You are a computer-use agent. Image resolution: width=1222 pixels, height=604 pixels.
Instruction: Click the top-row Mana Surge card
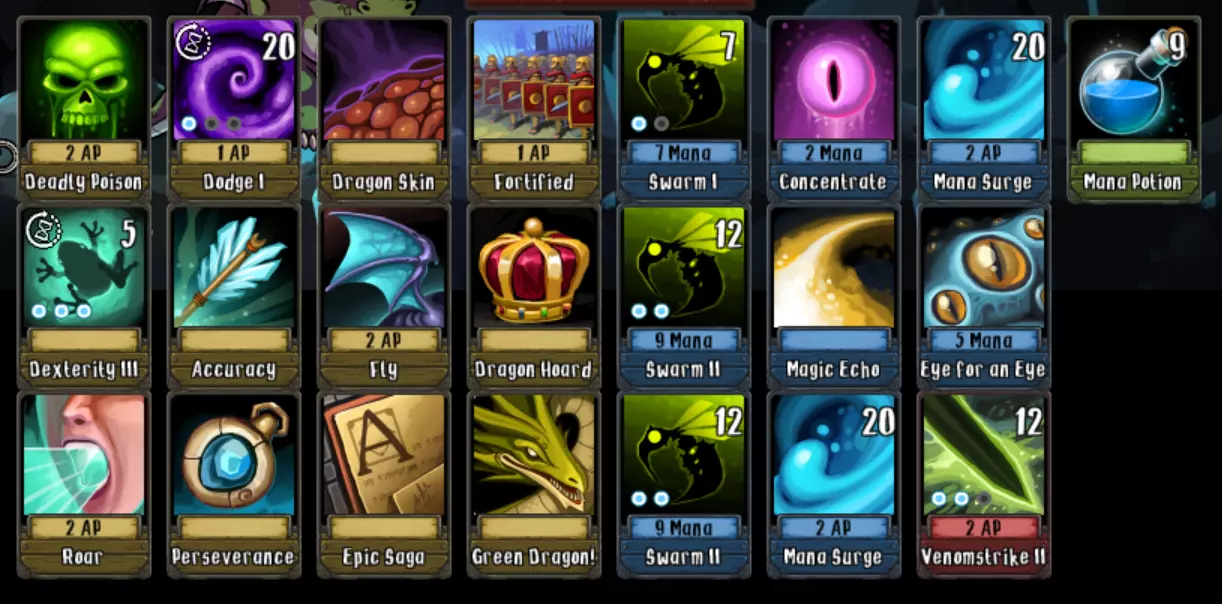tap(983, 109)
